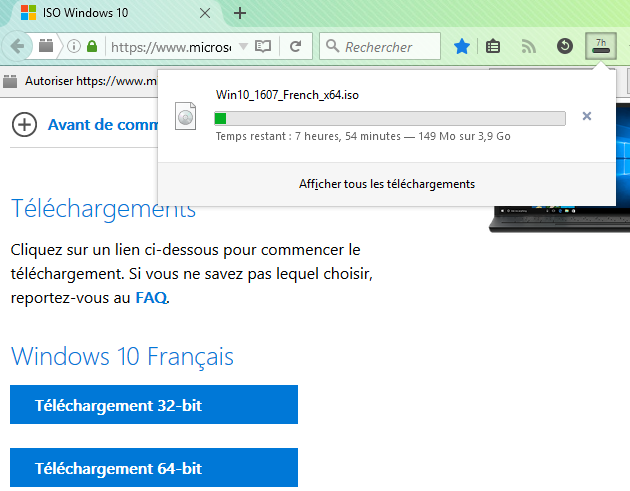Image resolution: width=630 pixels, height=491 pixels.
Task: Click Téléchargement 64-bit button
Action: [x=154, y=468]
